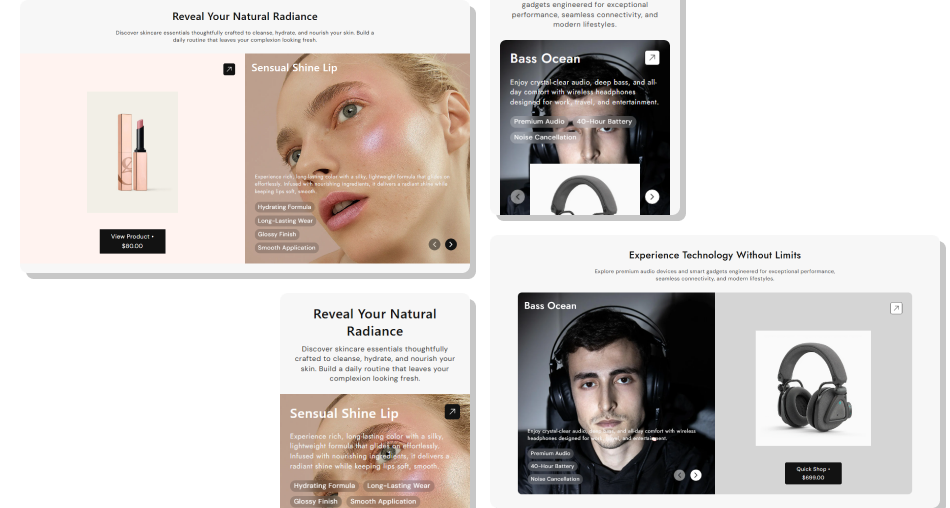Click Sensual Shine Lip title on wide skincare card
Screen dimensions: 950x508
294,68
